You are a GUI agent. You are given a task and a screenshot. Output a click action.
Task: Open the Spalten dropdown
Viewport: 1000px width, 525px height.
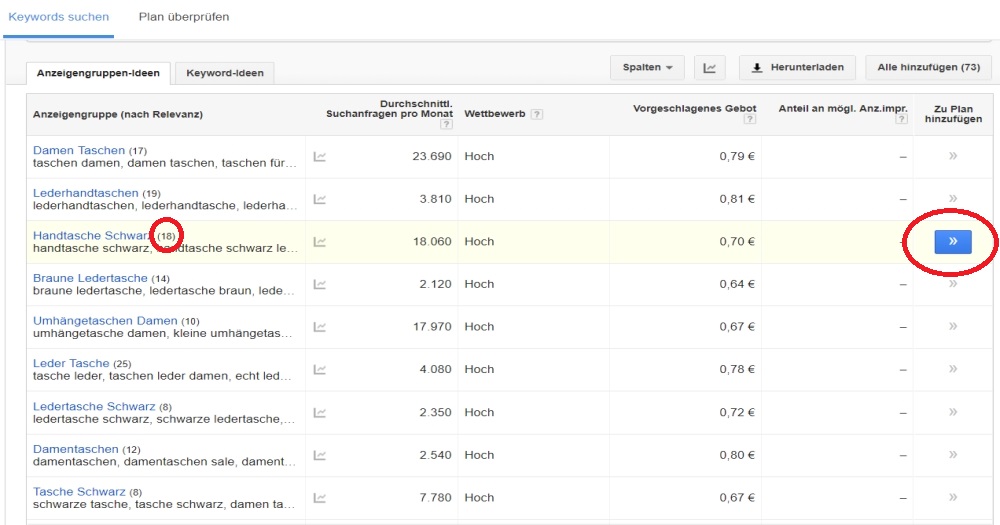[647, 68]
